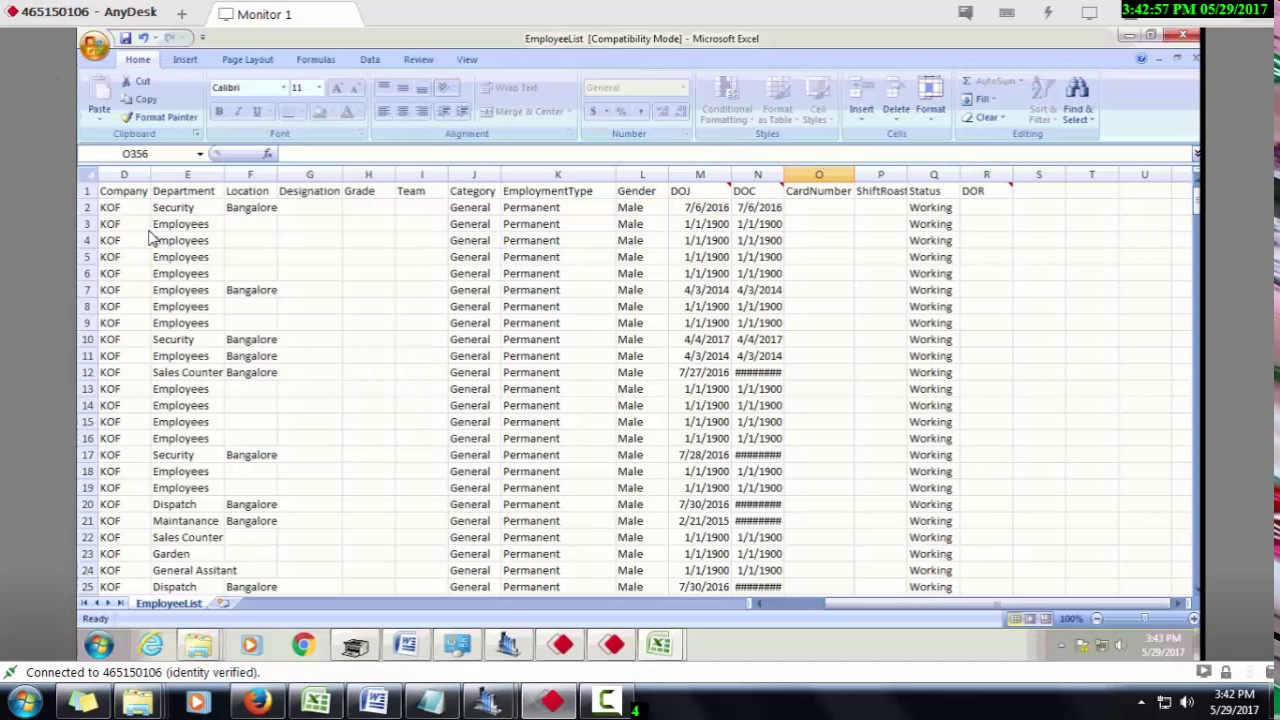This screenshot has width=1280, height=720.
Task: Save the workbook from Quick Access toolbar
Action: tap(125, 38)
